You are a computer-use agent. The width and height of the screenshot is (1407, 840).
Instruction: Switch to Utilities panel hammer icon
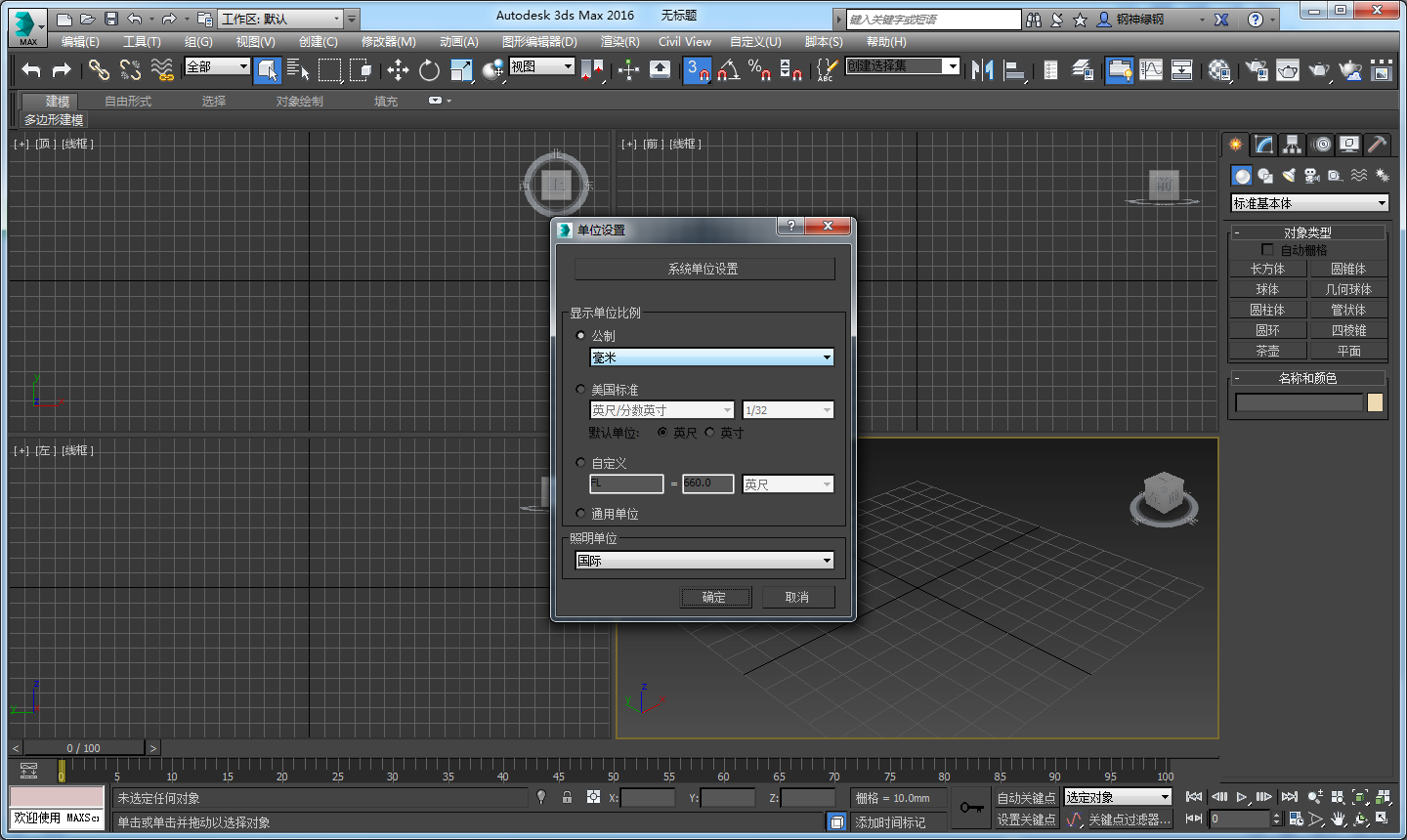click(x=1377, y=145)
